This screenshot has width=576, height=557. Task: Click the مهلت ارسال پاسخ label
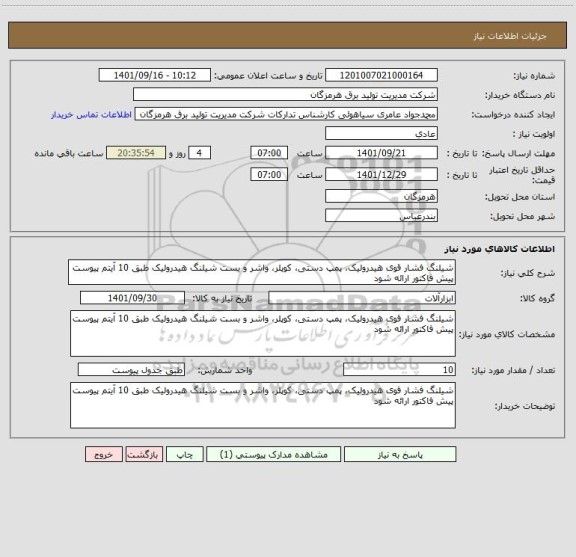tap(518, 154)
